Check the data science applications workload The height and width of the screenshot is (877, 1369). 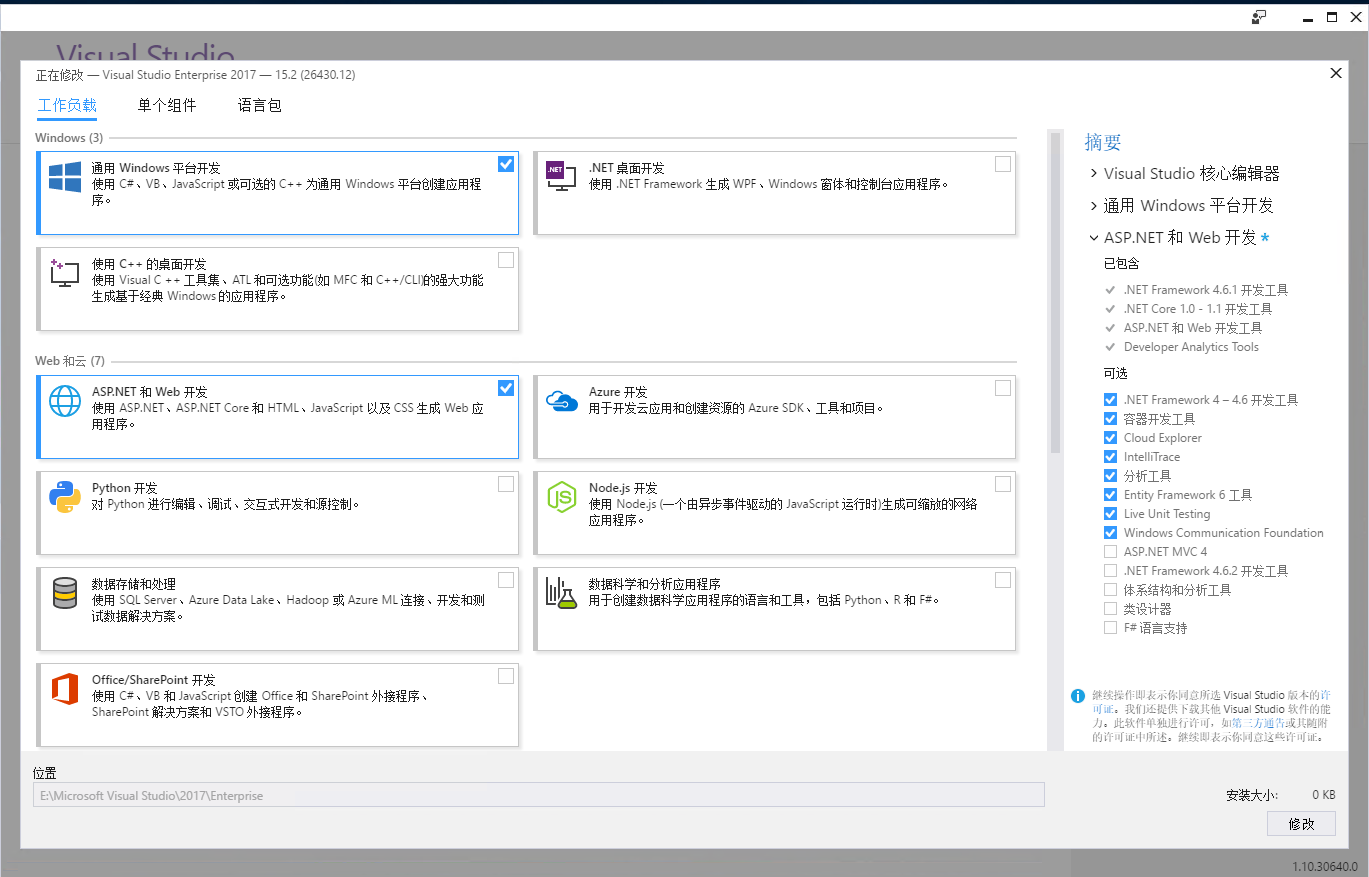(x=1003, y=580)
